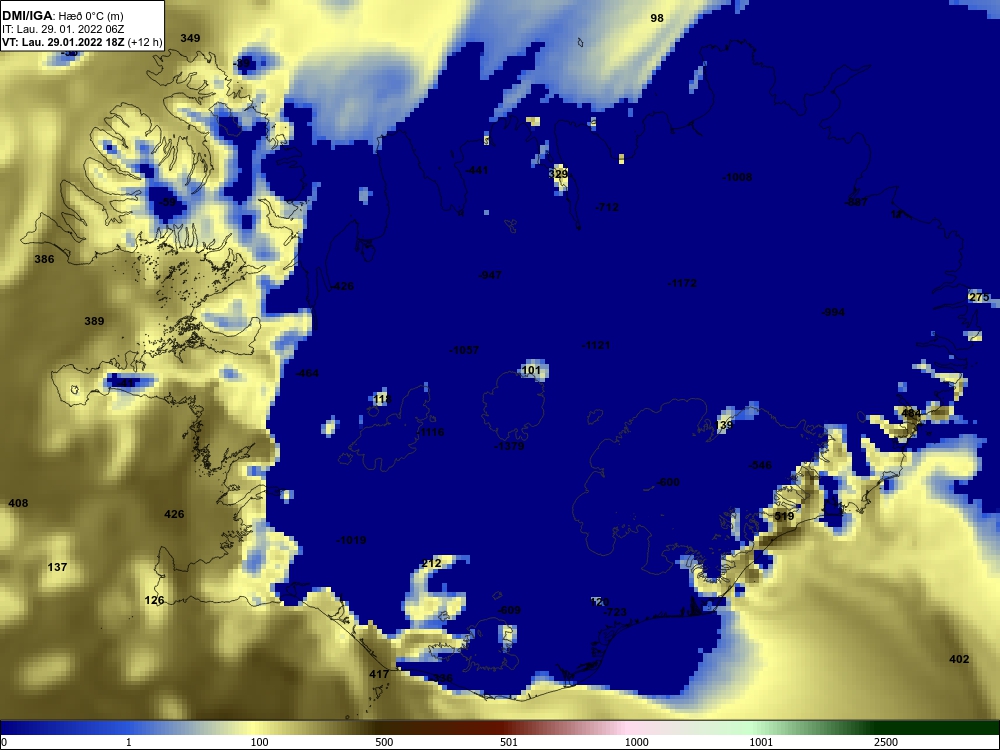Click the map value 98 over the sea
Viewport: 1000px width, 750px height.
[657, 18]
